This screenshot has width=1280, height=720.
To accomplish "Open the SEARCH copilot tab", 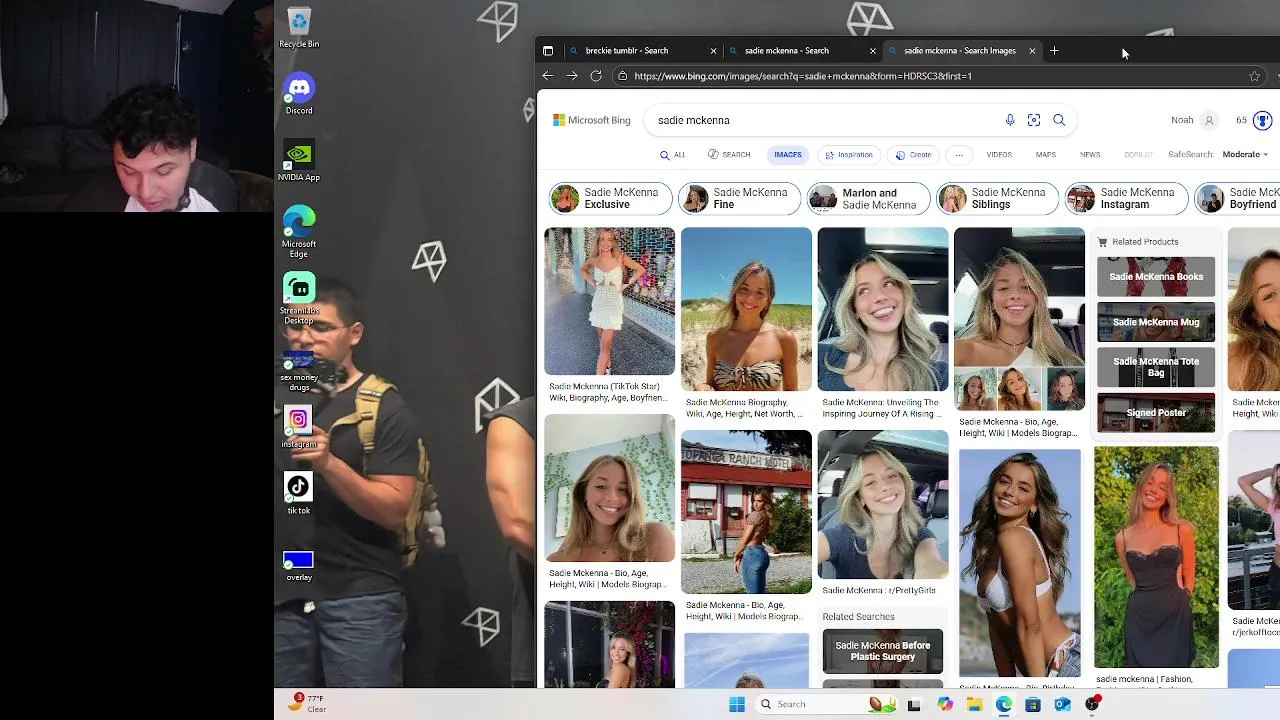I will coord(729,155).
